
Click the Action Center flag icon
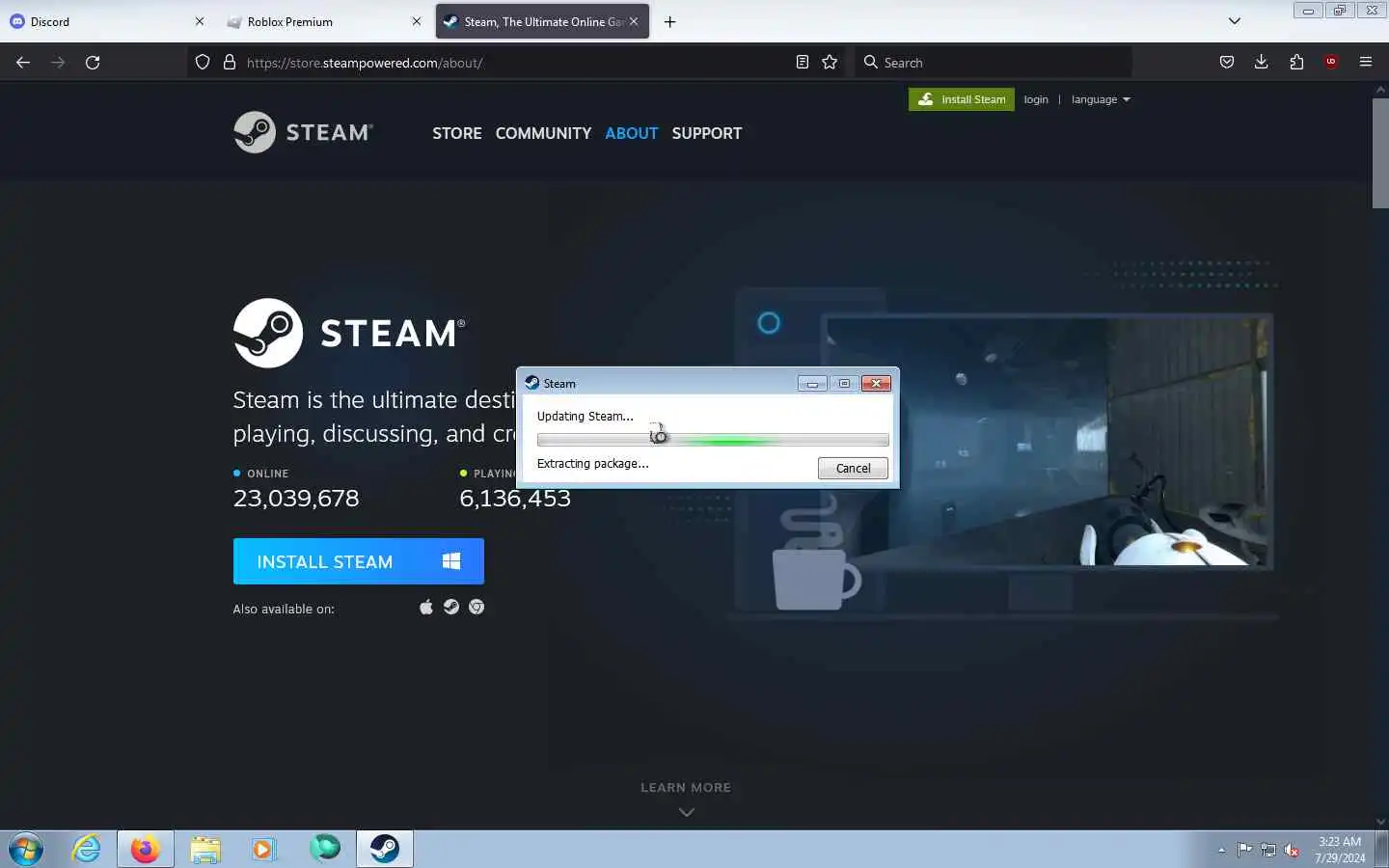click(x=1244, y=850)
